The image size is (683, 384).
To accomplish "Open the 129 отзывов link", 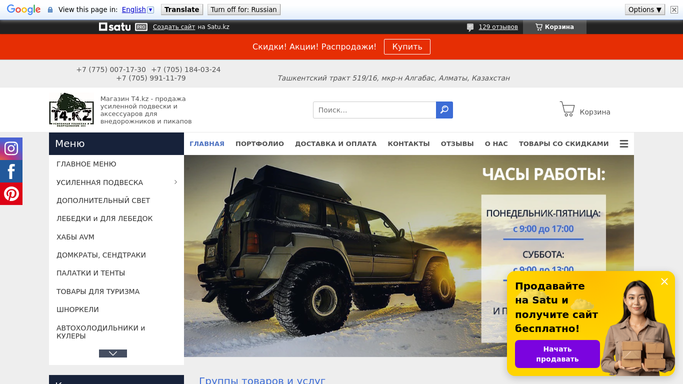I will pos(498,27).
